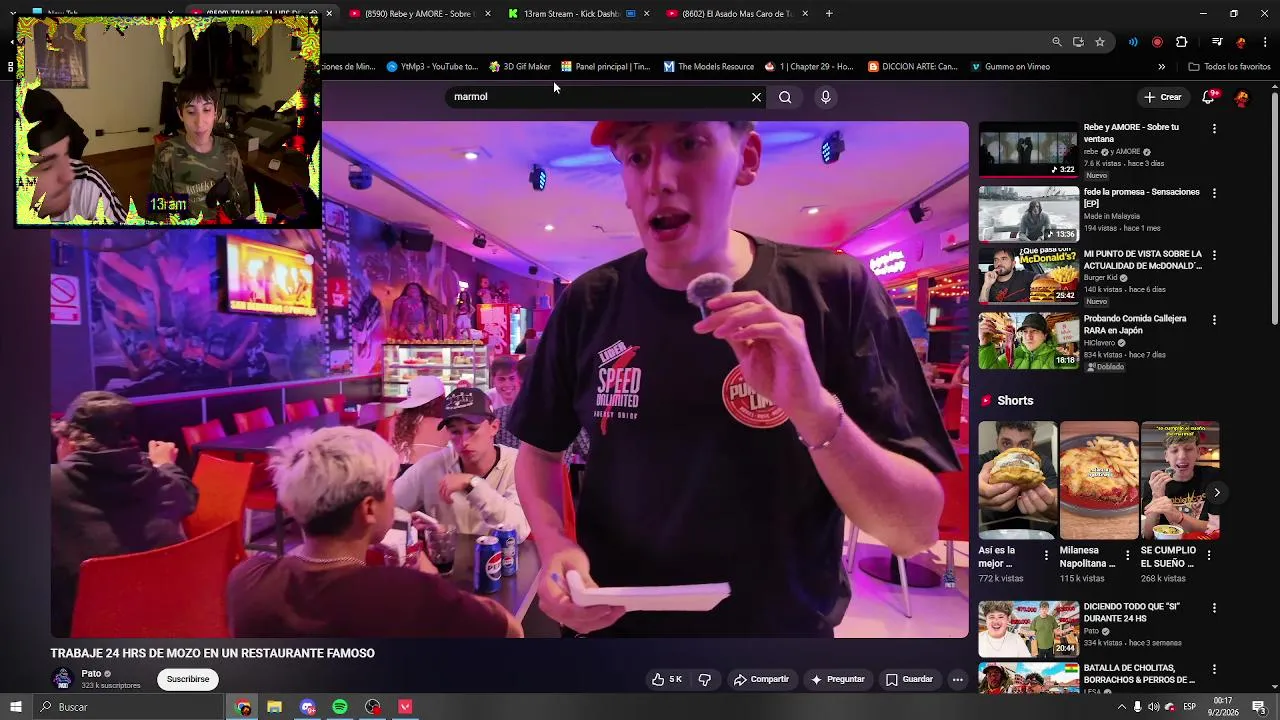Clear the 'marmol' search text with X
1280x720 pixels.
click(x=756, y=97)
